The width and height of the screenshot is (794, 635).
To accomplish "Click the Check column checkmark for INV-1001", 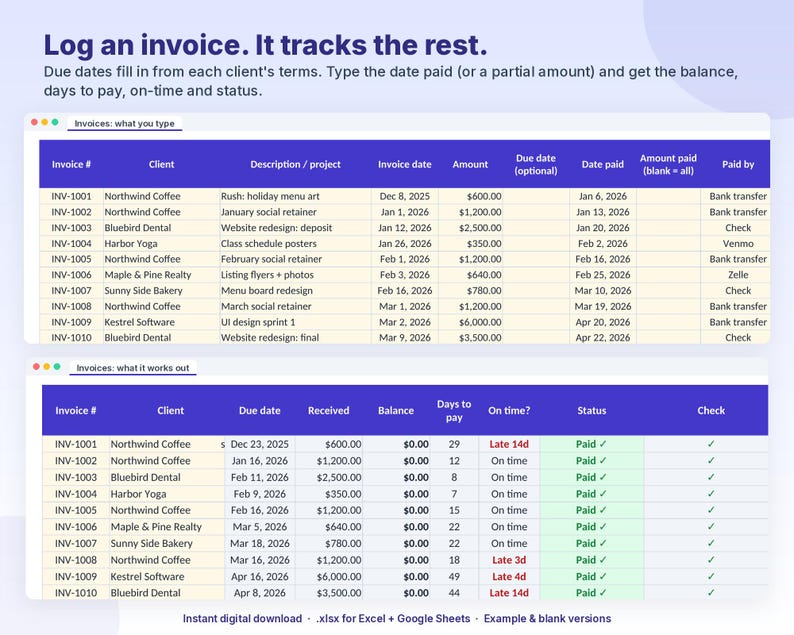I will [711, 444].
